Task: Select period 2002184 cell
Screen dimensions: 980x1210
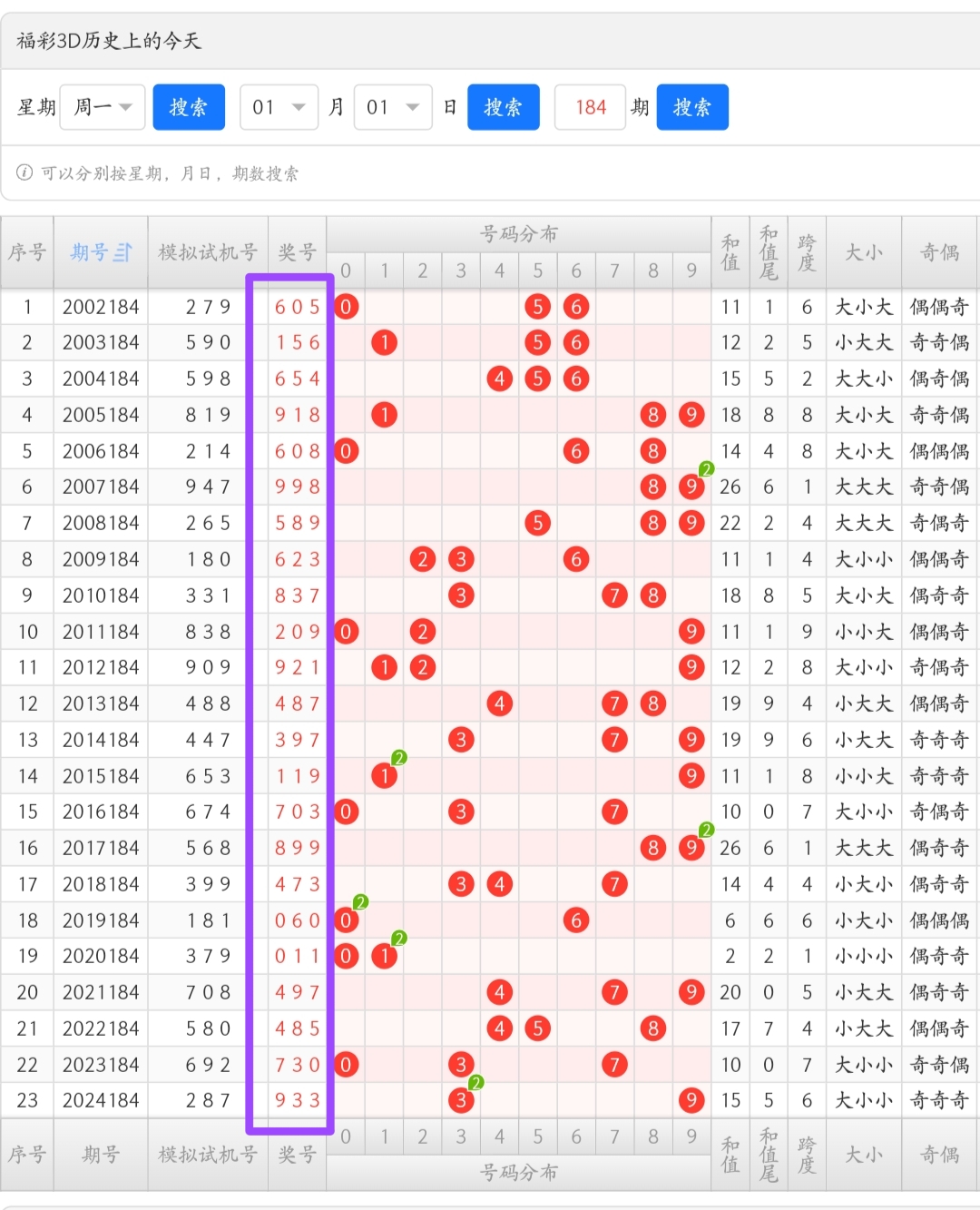Action: click(101, 307)
